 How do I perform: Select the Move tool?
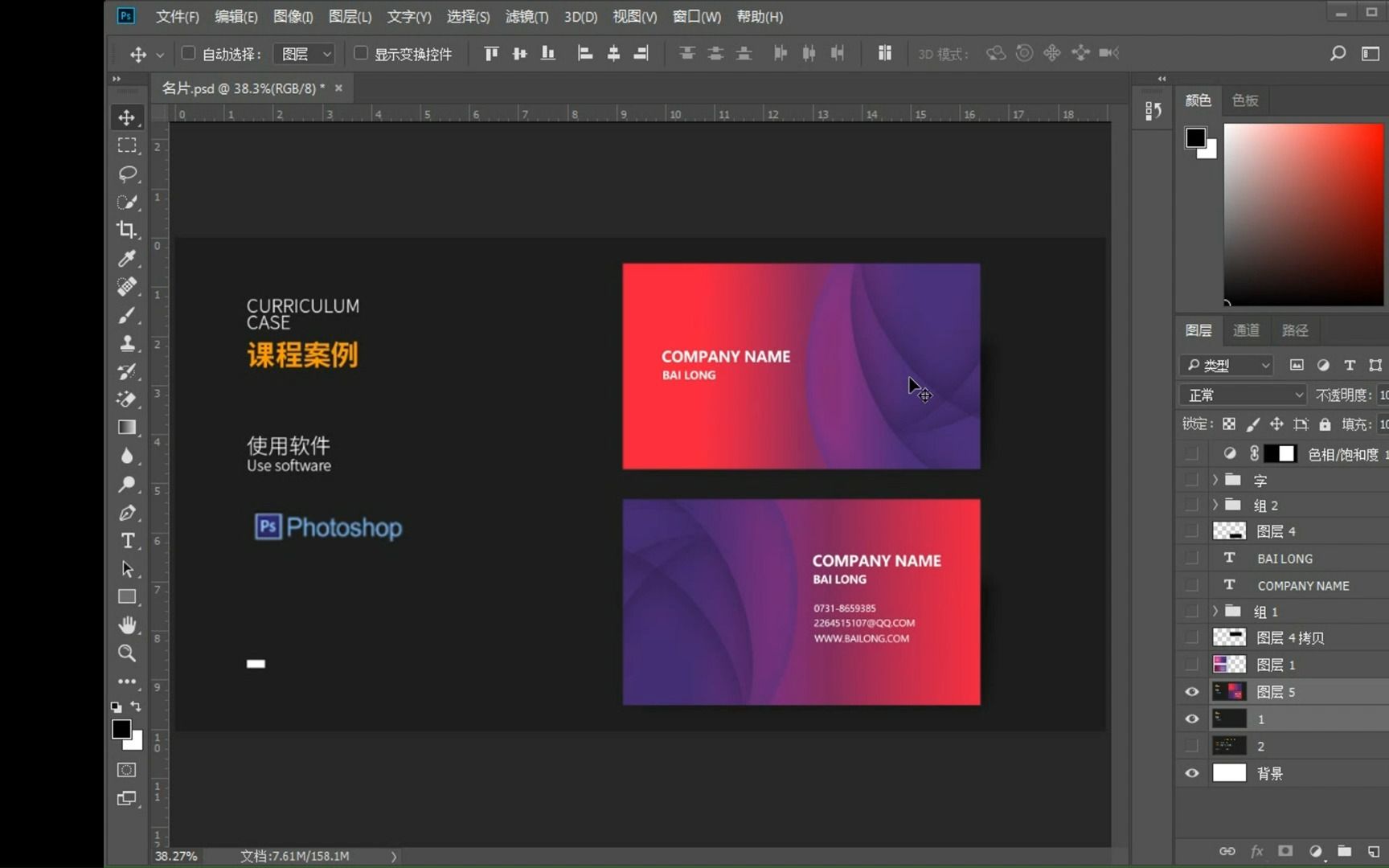127,117
